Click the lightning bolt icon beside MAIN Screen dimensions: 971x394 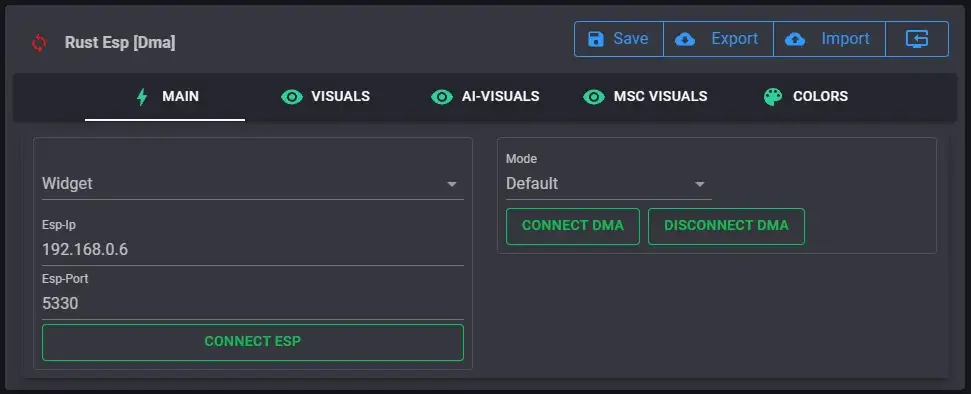coord(142,97)
